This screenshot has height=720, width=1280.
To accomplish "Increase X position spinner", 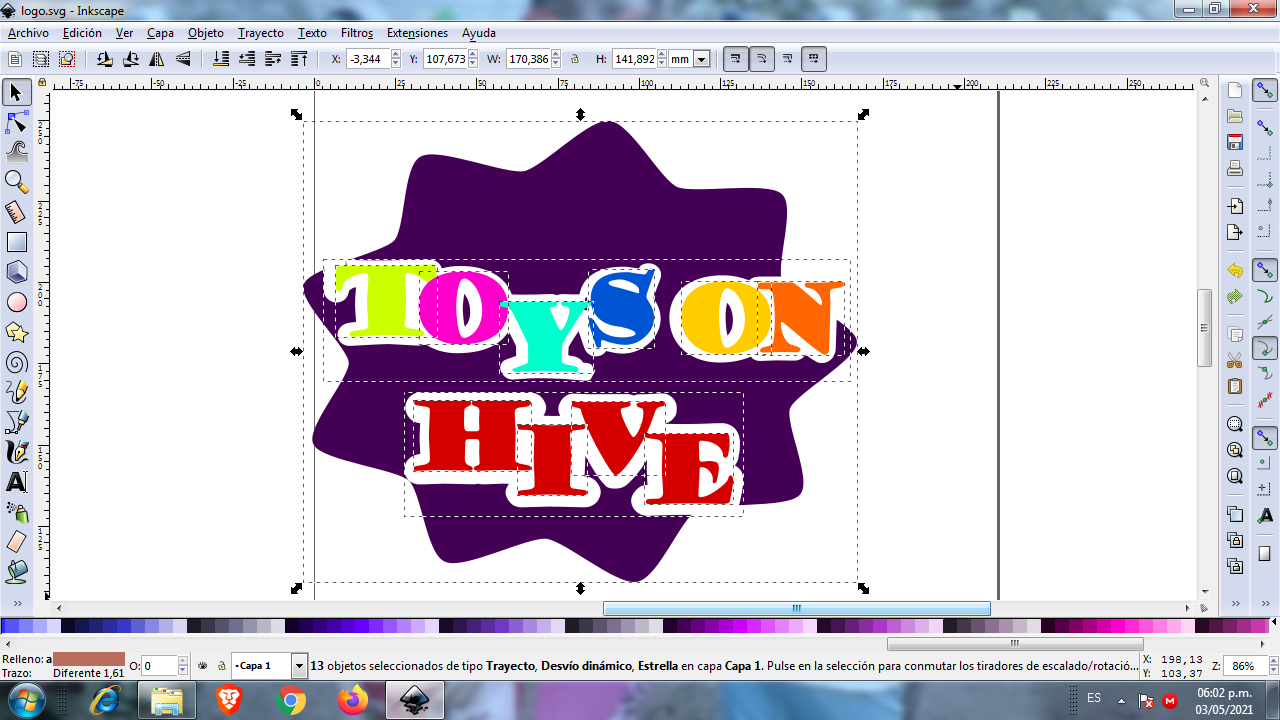I will point(395,55).
